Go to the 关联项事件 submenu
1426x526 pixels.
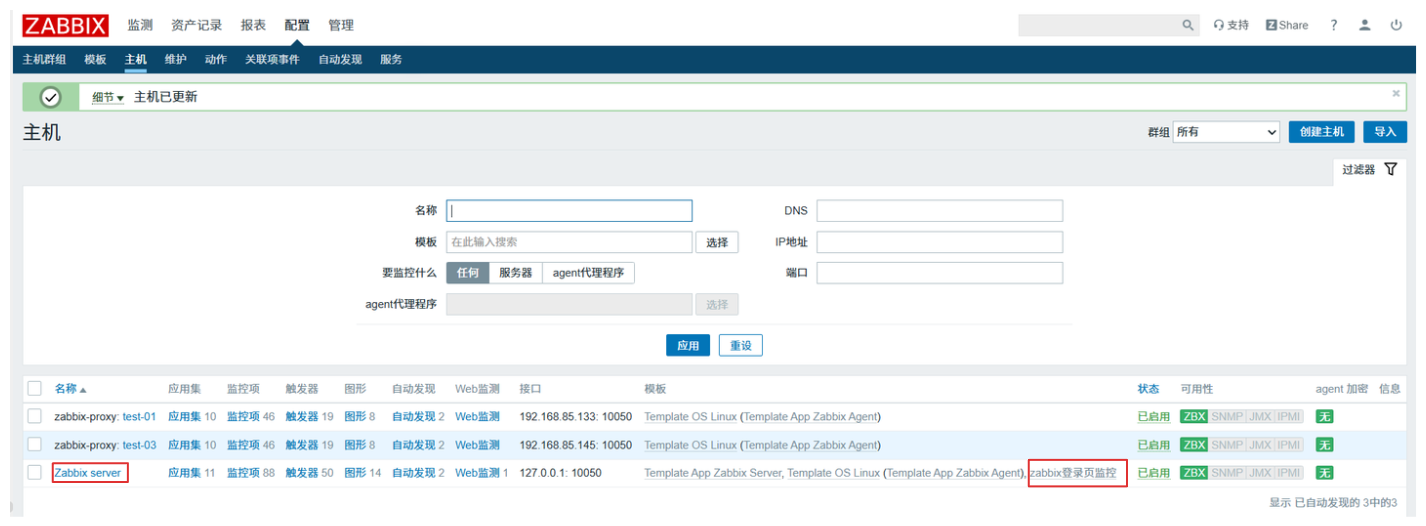pyautogui.click(x=272, y=60)
